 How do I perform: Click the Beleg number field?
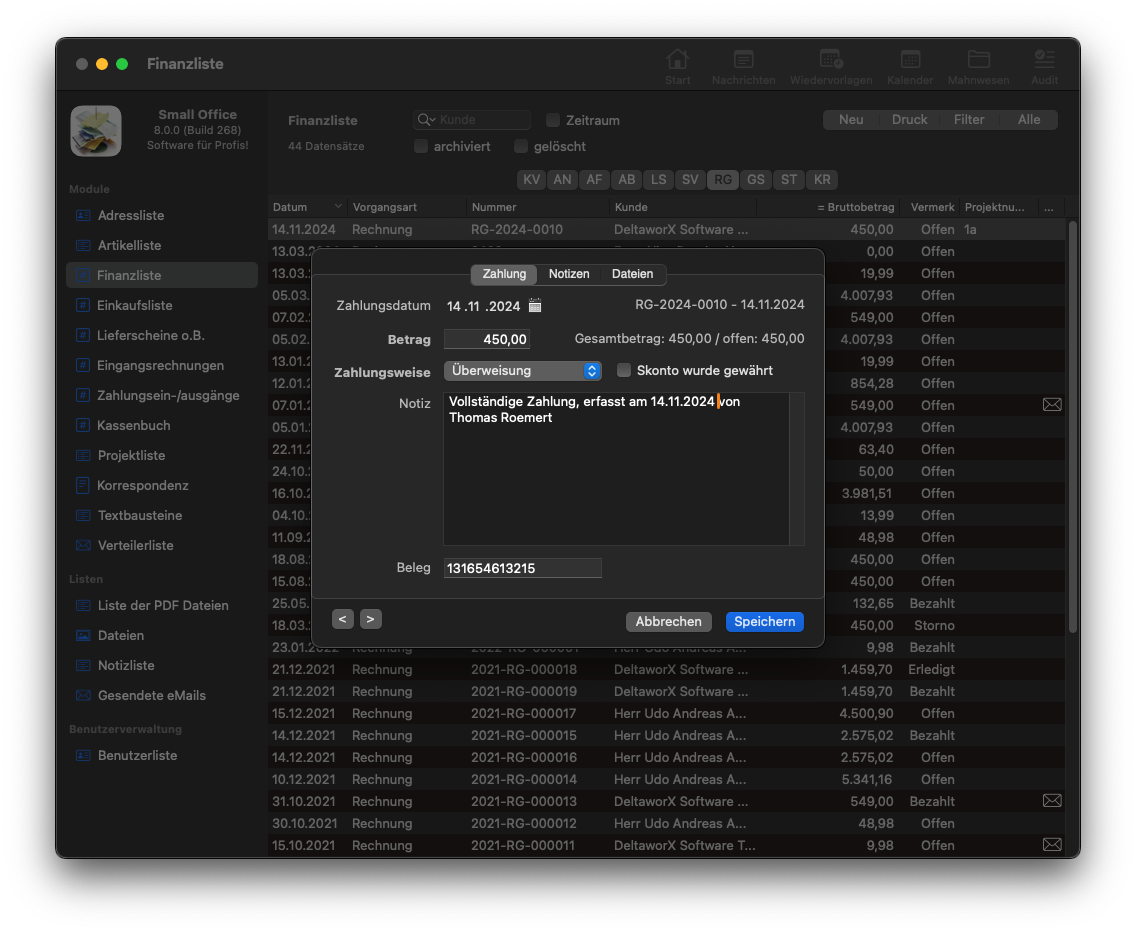click(522, 568)
